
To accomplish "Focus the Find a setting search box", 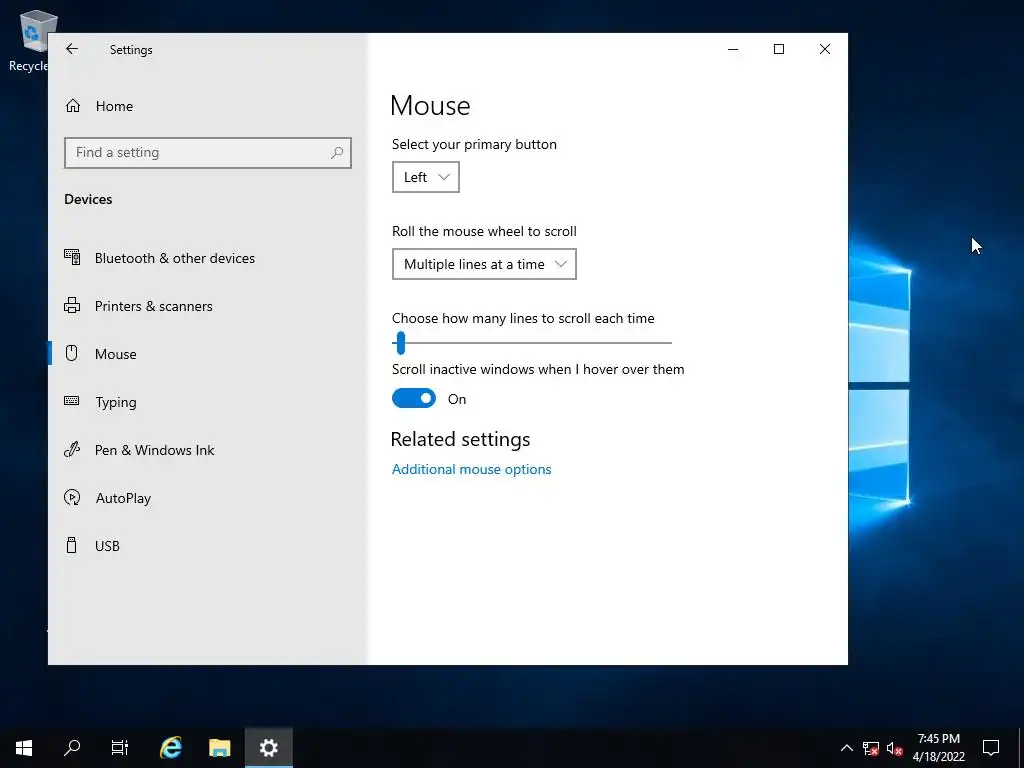I will (x=208, y=153).
